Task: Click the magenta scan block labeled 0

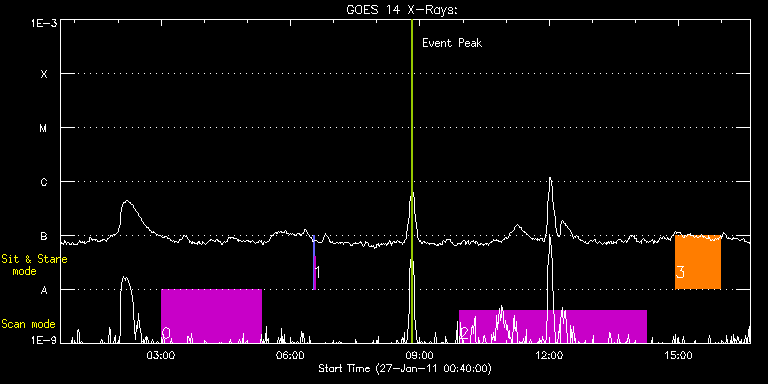Action: pyautogui.click(x=212, y=316)
